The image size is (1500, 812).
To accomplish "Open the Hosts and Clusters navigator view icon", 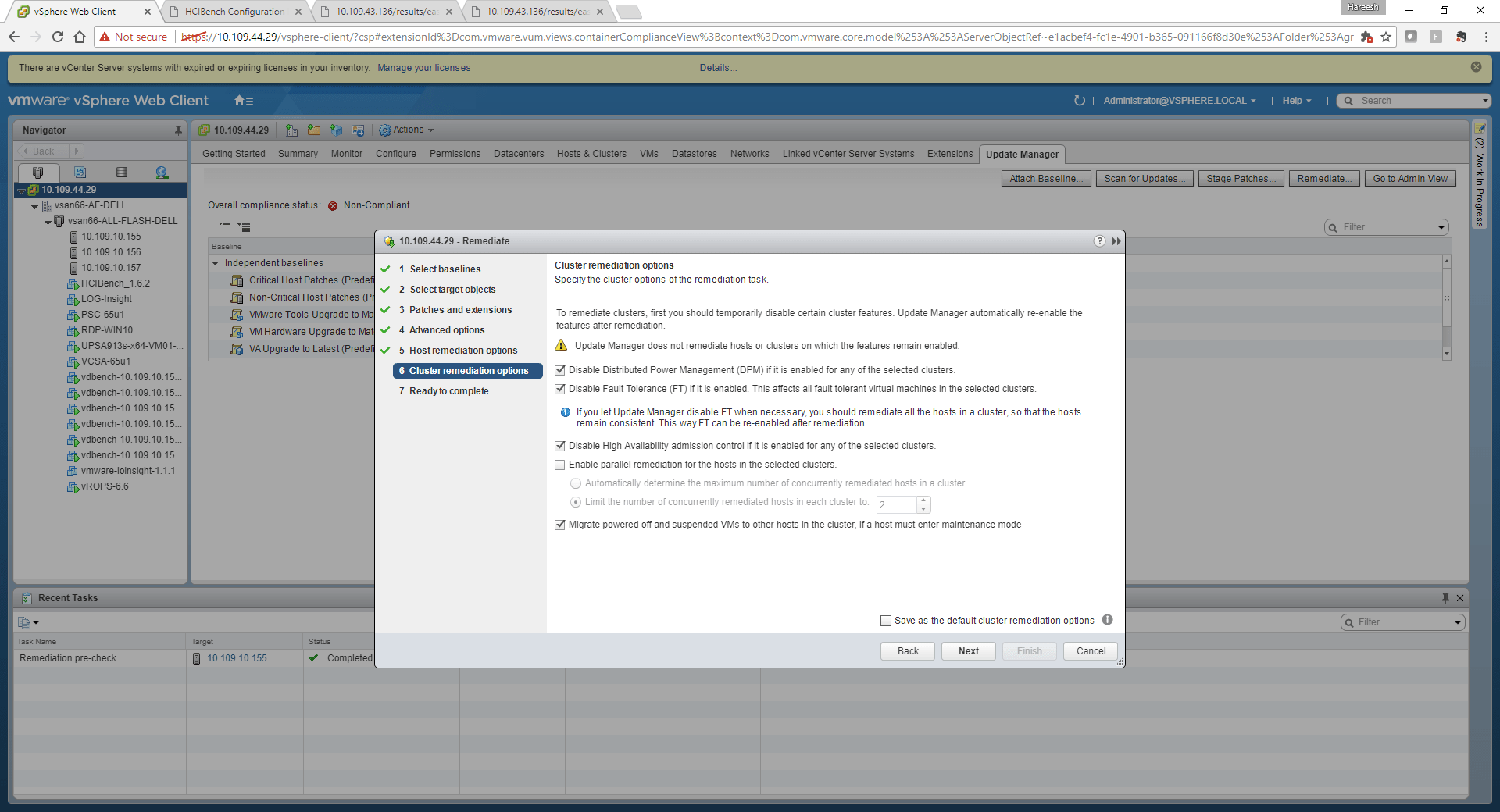I will (37, 173).
